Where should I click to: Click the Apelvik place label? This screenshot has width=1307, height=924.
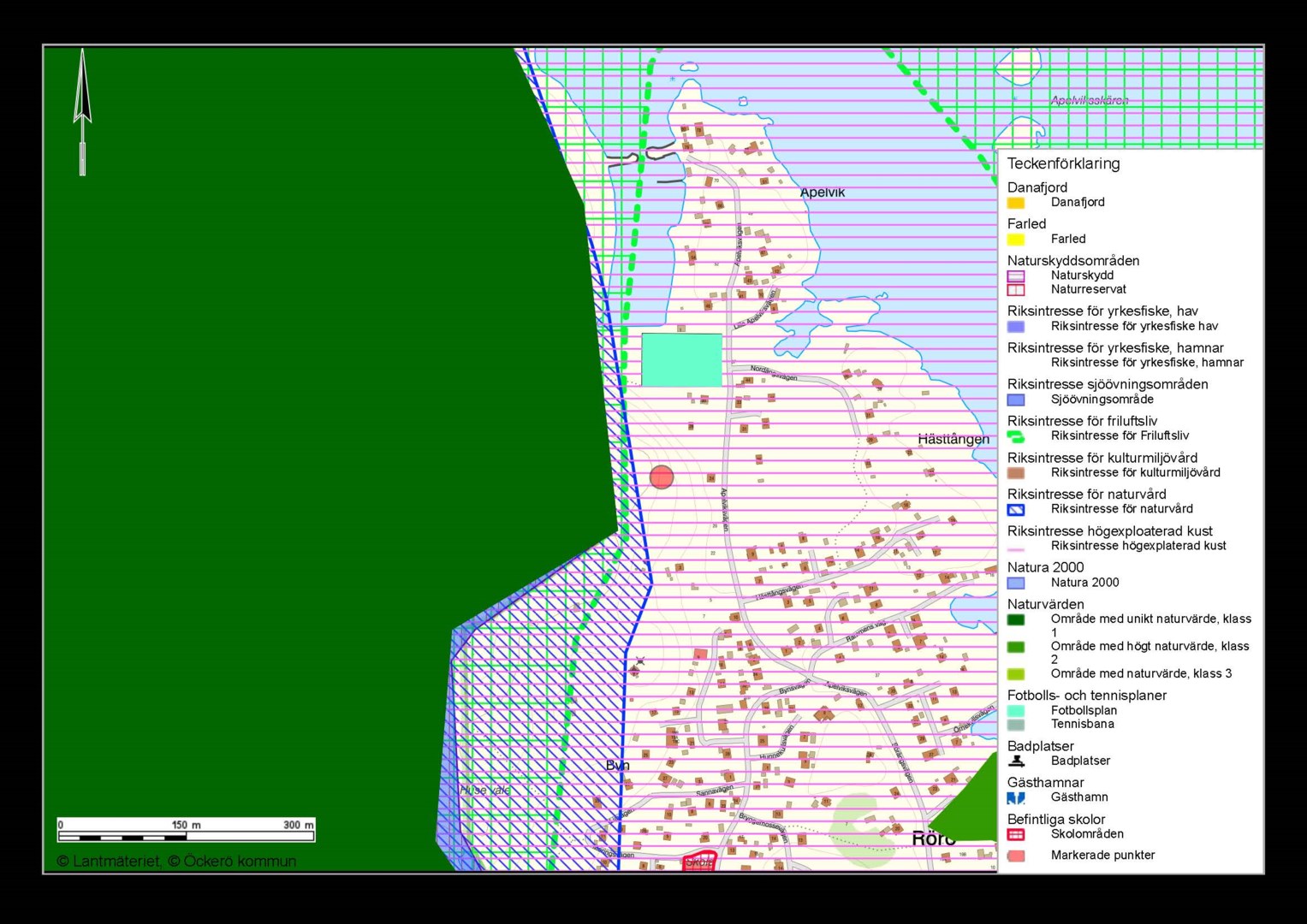tap(823, 192)
